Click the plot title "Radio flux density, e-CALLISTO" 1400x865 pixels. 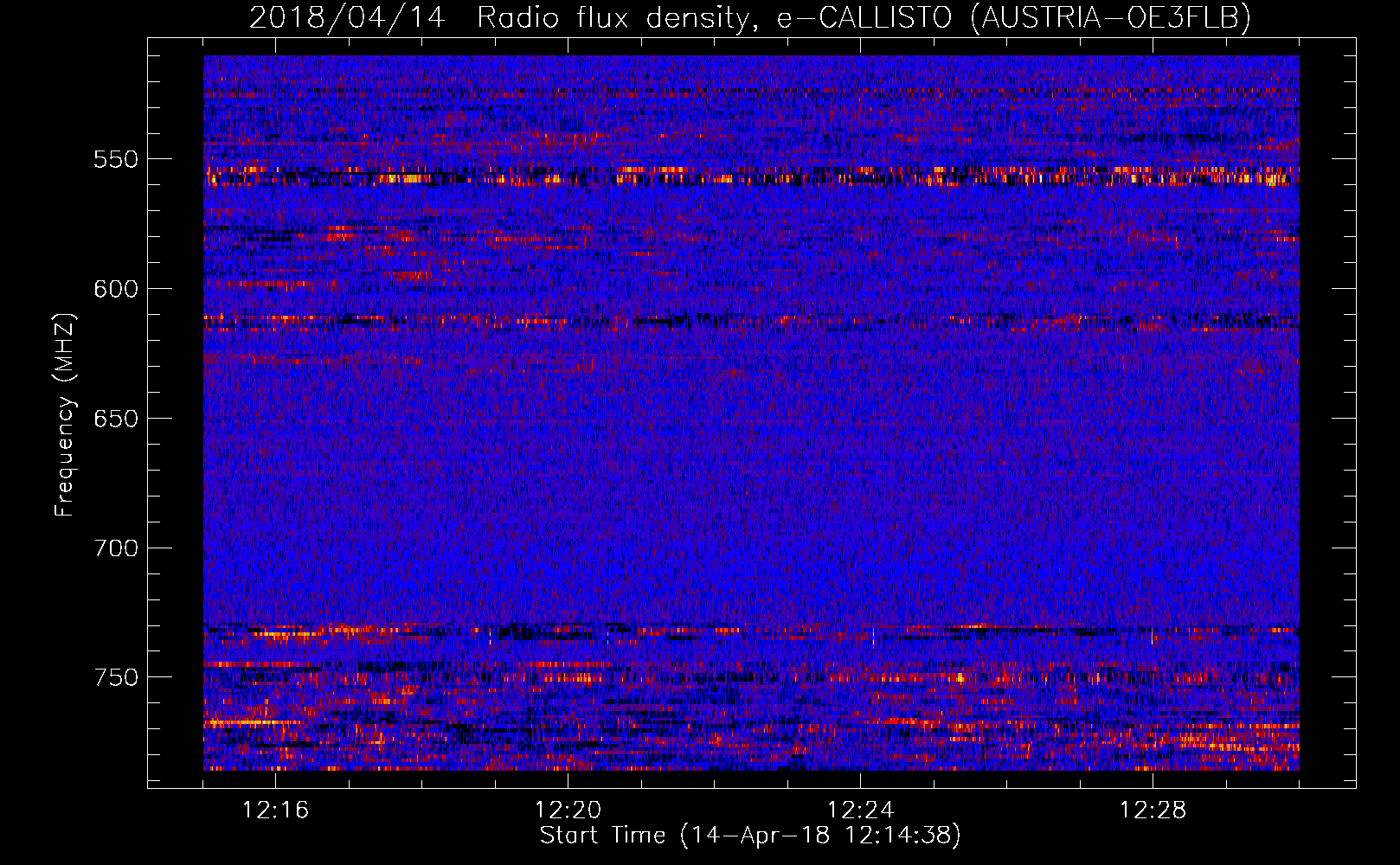click(x=714, y=17)
